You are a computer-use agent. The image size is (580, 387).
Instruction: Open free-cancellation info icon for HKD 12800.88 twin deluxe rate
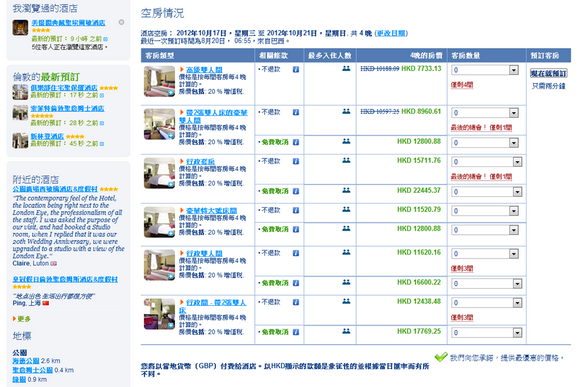coord(296,142)
